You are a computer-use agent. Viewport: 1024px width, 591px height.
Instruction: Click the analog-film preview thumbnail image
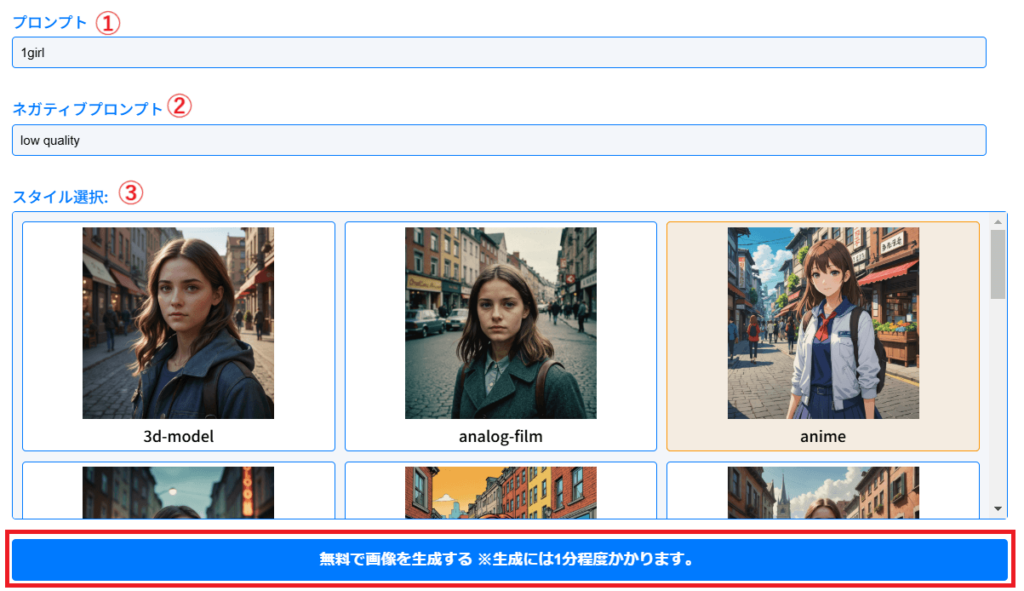point(501,323)
